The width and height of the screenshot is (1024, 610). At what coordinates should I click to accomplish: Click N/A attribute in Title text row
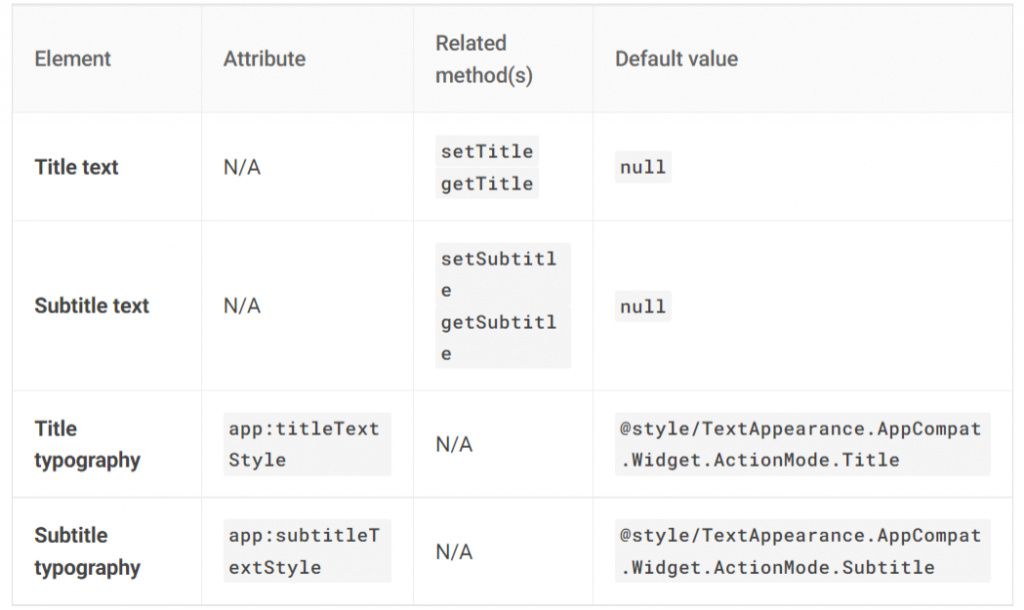tap(242, 167)
